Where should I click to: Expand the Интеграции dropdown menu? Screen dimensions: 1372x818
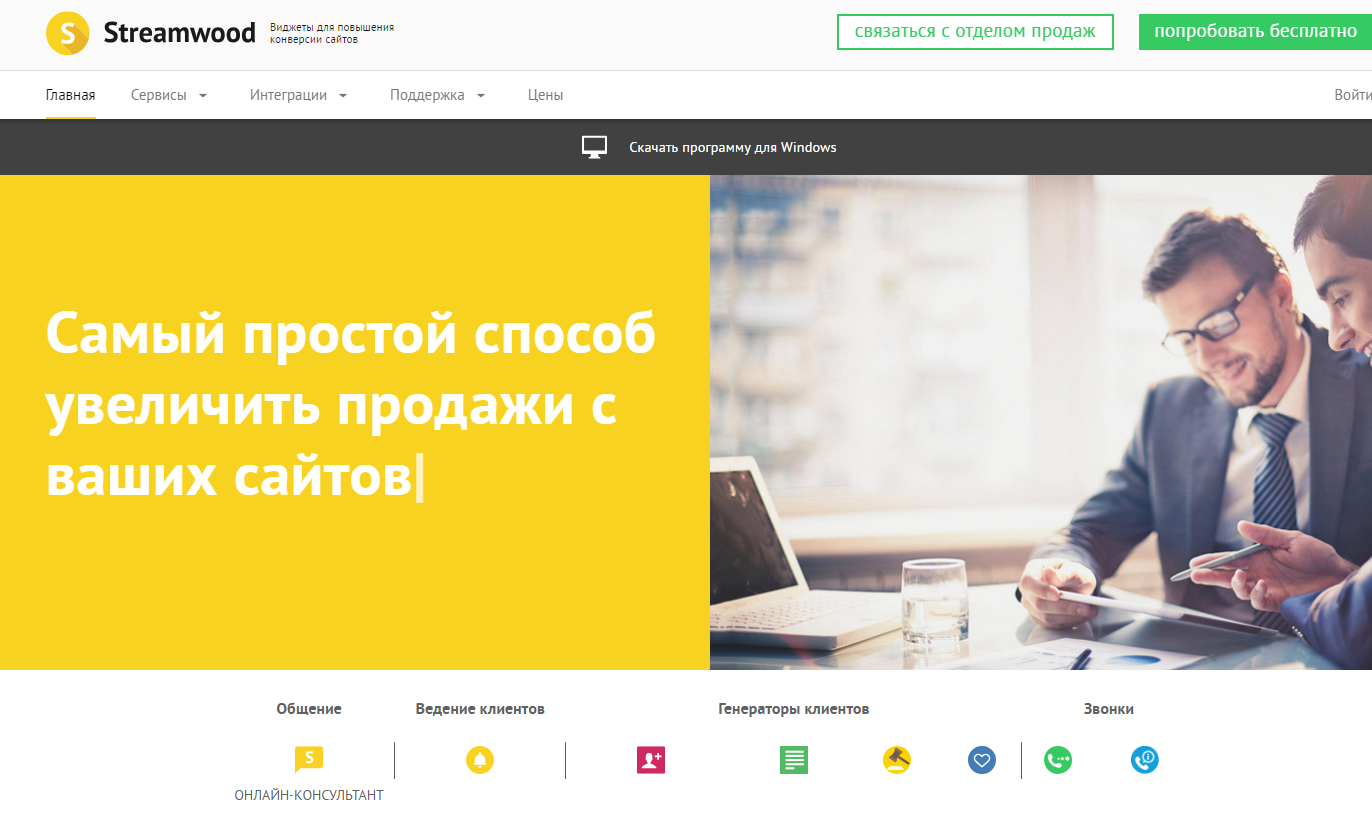tap(299, 95)
